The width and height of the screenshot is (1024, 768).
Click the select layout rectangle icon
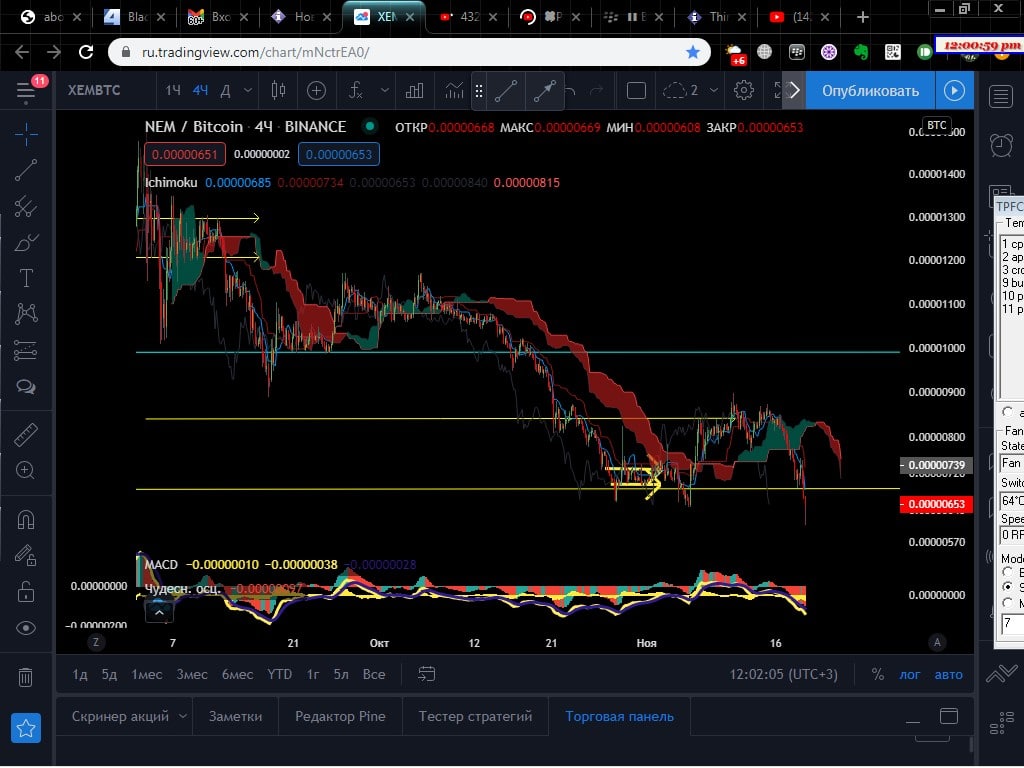coord(636,91)
